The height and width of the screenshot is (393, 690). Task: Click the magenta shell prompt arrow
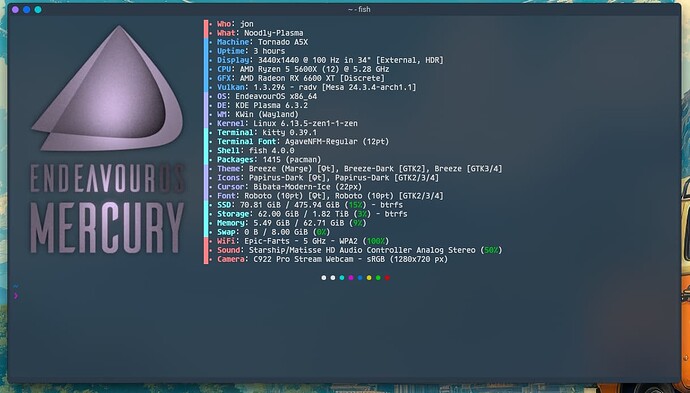[x=16, y=295]
